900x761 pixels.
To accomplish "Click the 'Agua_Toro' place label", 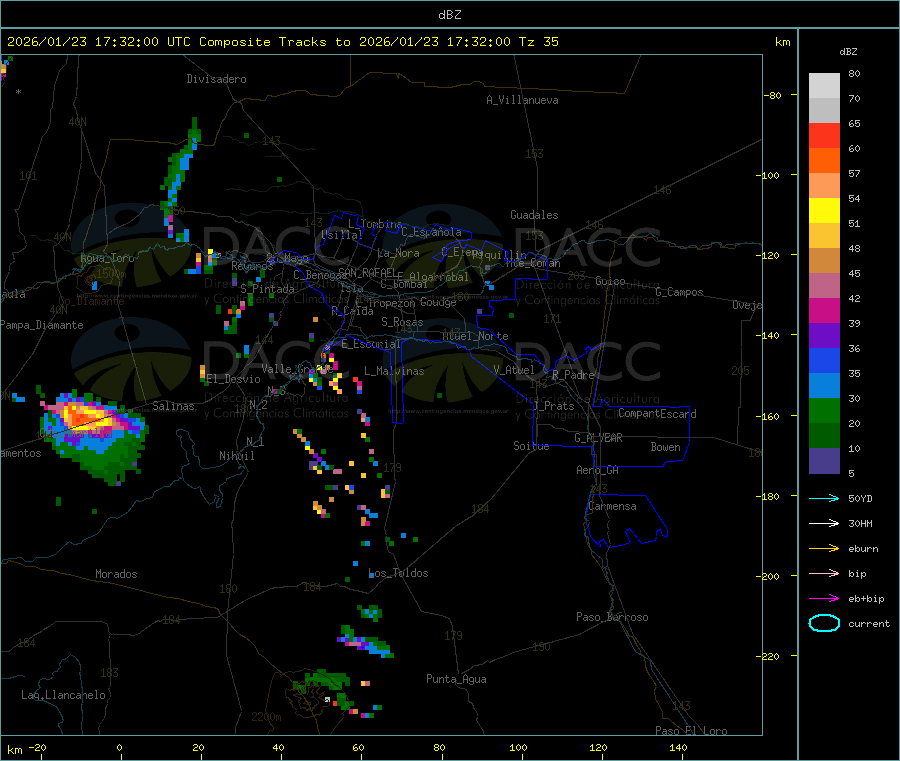I will tap(107, 258).
